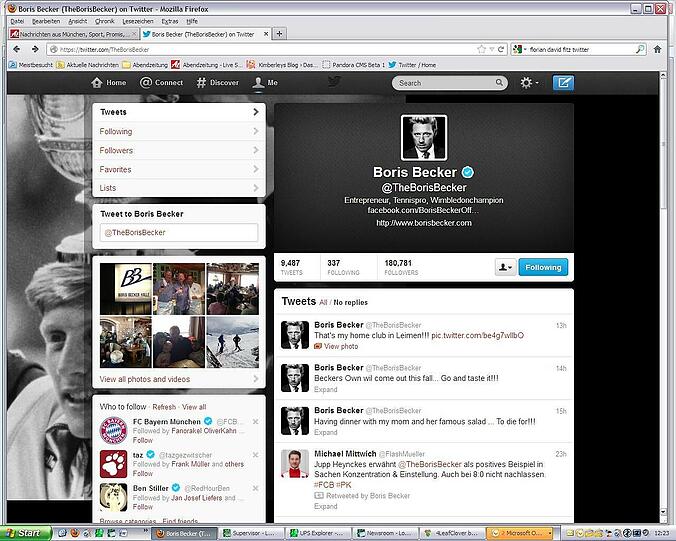Open the settings gear menu
676x541 pixels.
[529, 82]
